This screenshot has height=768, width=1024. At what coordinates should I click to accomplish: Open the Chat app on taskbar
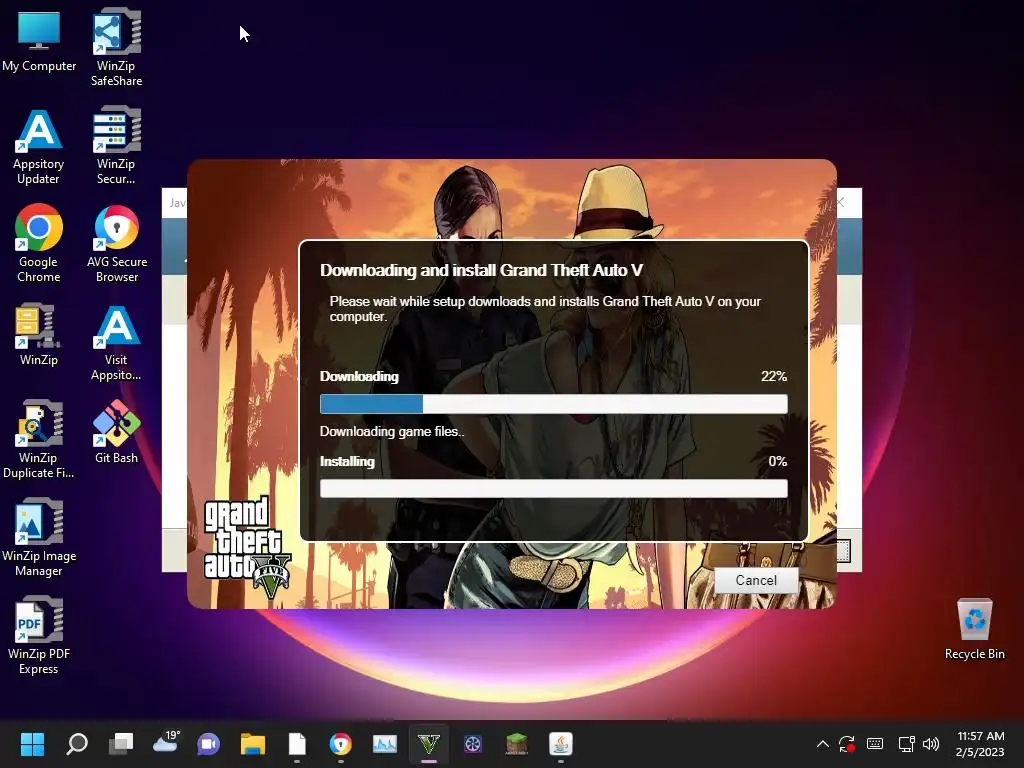208,744
